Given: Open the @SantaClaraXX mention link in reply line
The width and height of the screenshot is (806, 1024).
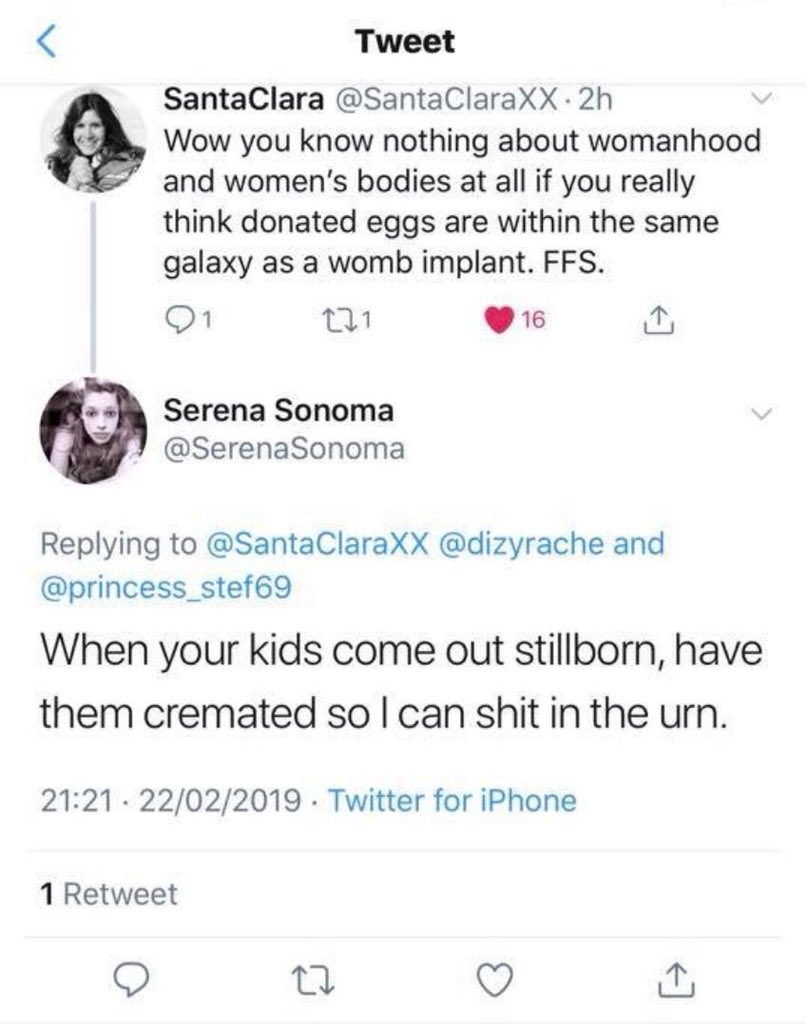Looking at the screenshot, I should pos(316,544).
